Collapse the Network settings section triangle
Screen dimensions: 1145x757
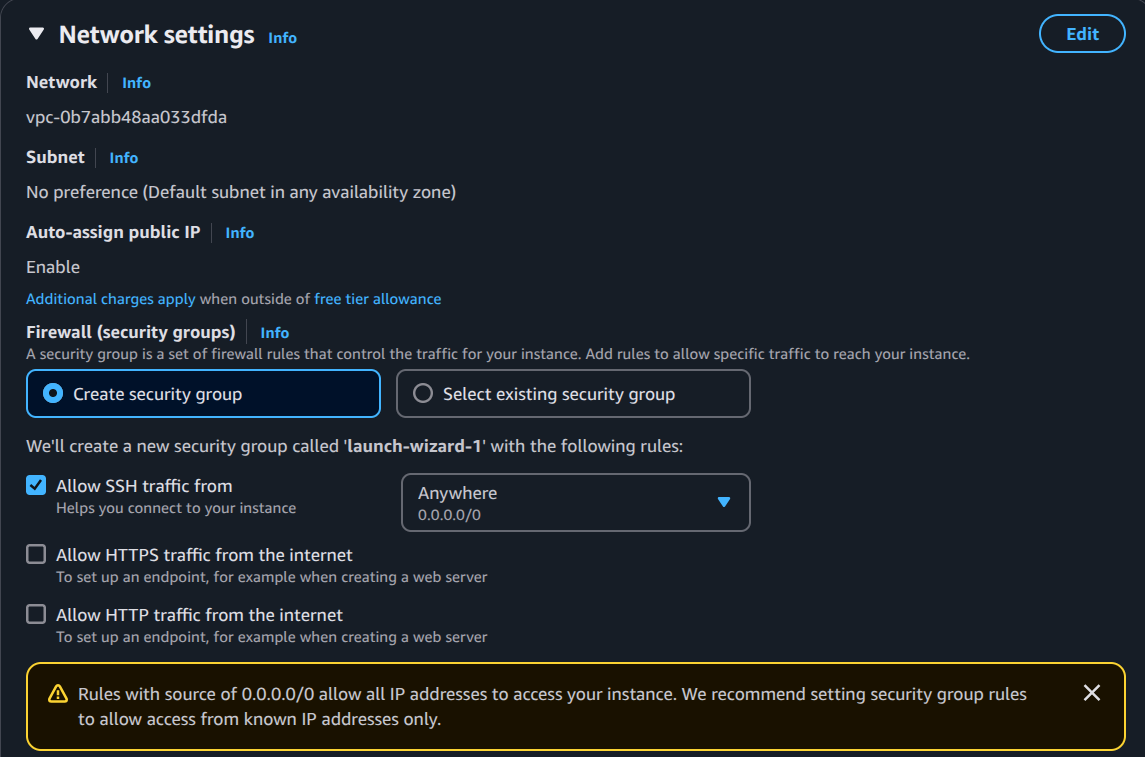tap(37, 34)
